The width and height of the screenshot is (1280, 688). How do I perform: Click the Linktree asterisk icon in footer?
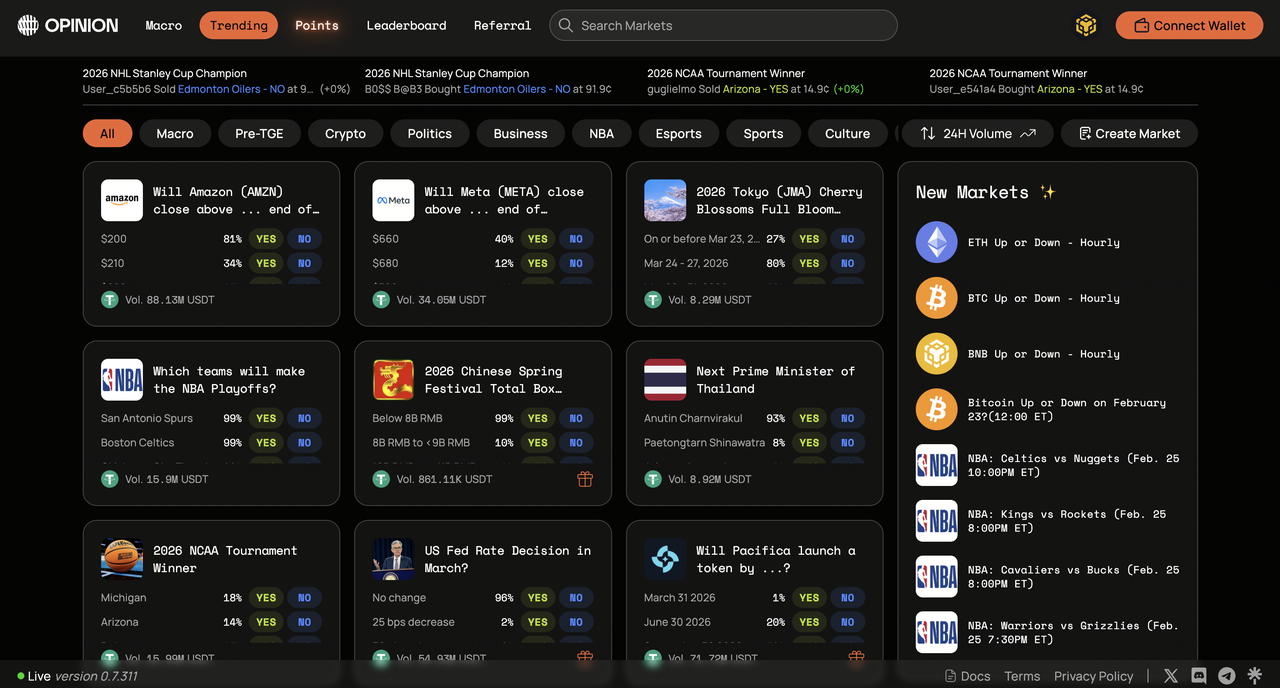1255,676
